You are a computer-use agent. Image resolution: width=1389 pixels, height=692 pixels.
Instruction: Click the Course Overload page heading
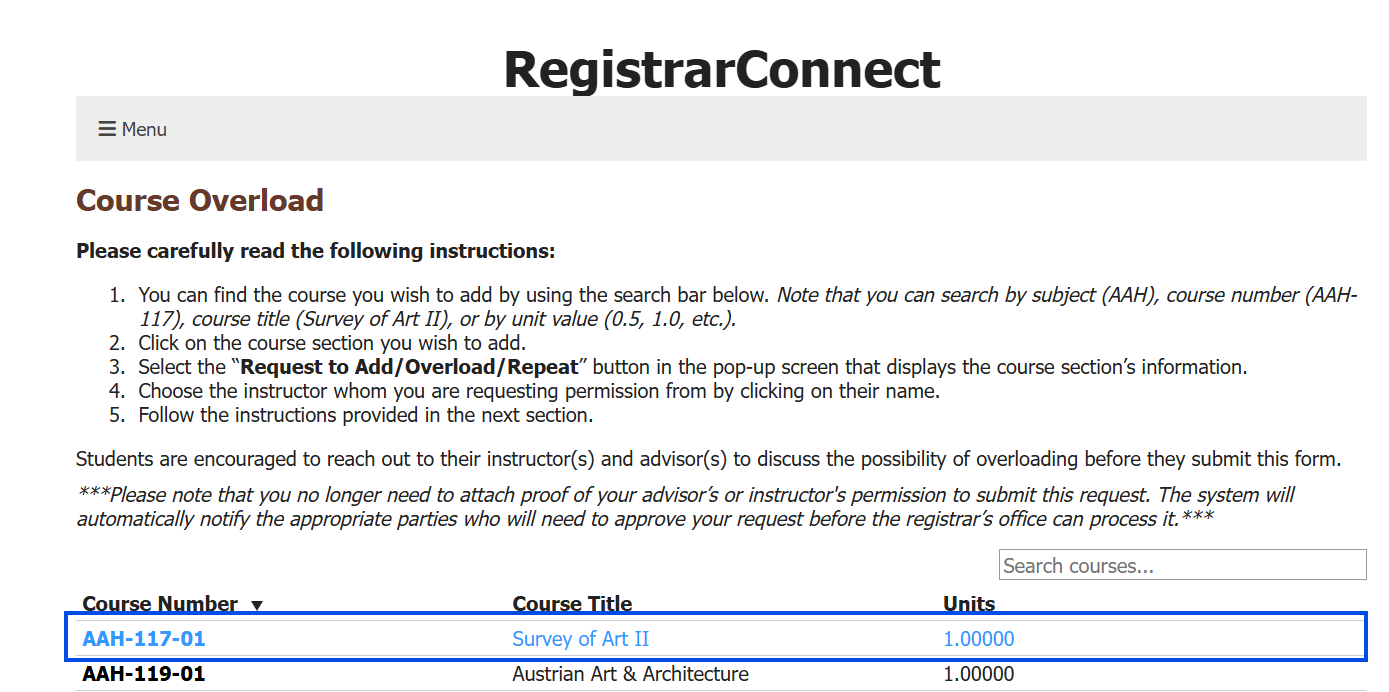[x=200, y=200]
